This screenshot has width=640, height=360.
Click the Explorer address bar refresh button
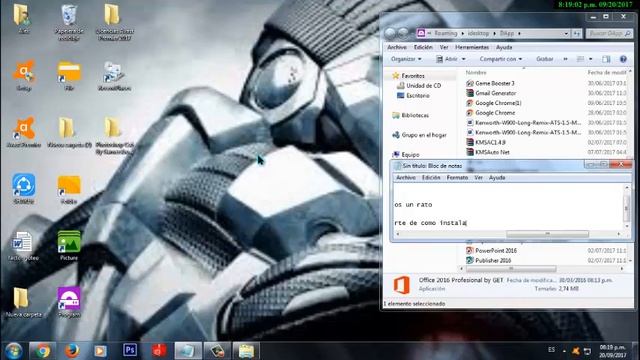577,33
